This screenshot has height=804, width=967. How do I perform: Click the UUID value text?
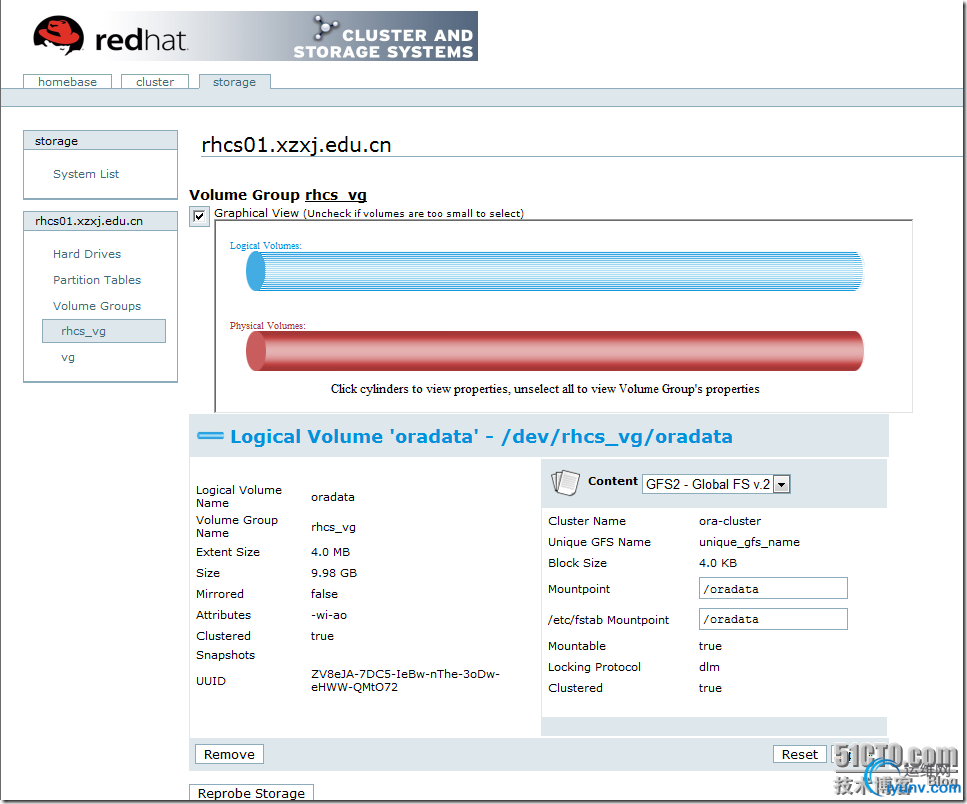point(405,681)
